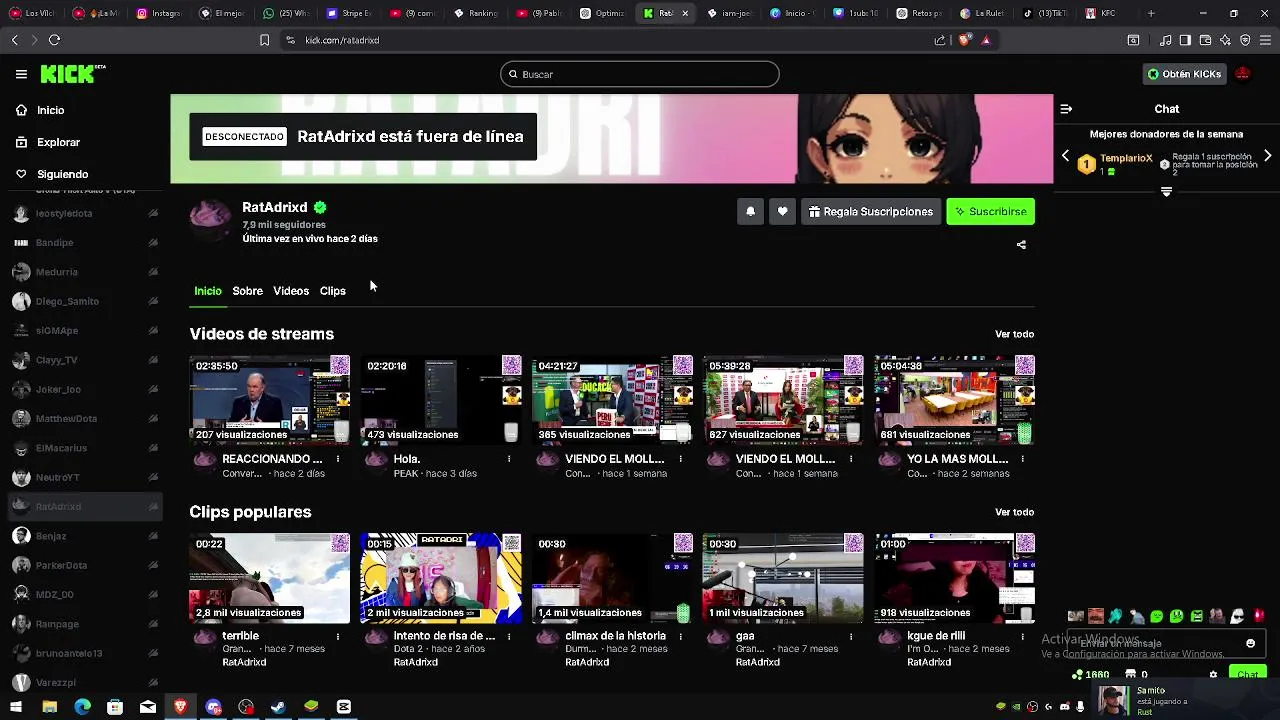Focus the Buscar search field
1280x720 pixels.
point(640,74)
